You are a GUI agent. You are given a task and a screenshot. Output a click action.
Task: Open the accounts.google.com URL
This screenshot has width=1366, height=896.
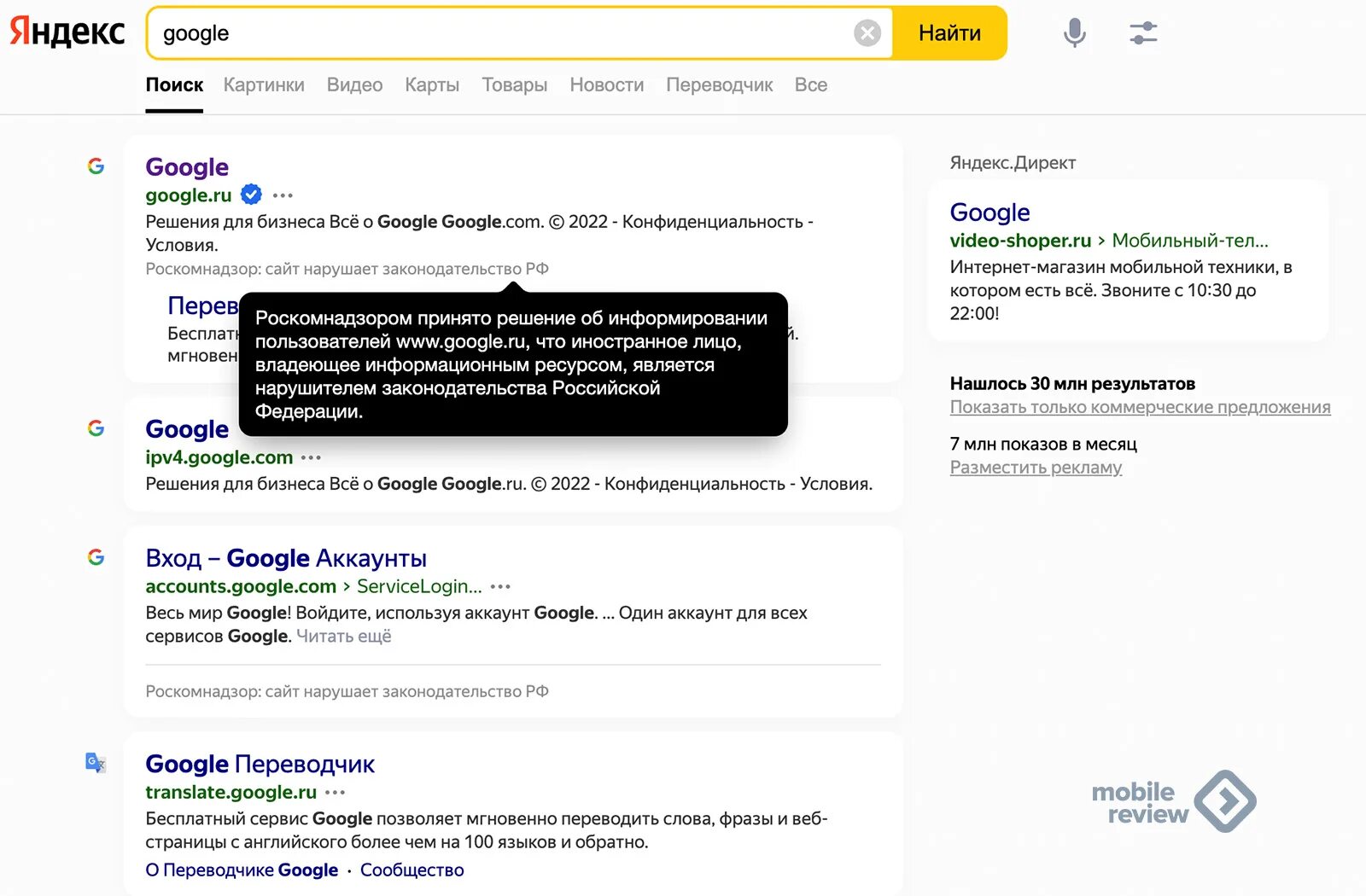click(x=241, y=586)
